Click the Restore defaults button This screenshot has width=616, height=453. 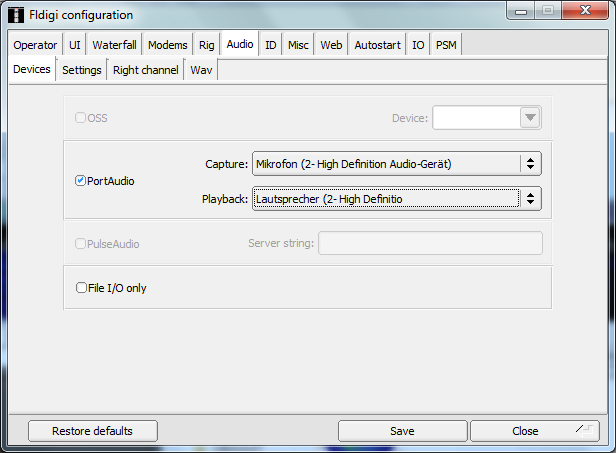click(93, 431)
